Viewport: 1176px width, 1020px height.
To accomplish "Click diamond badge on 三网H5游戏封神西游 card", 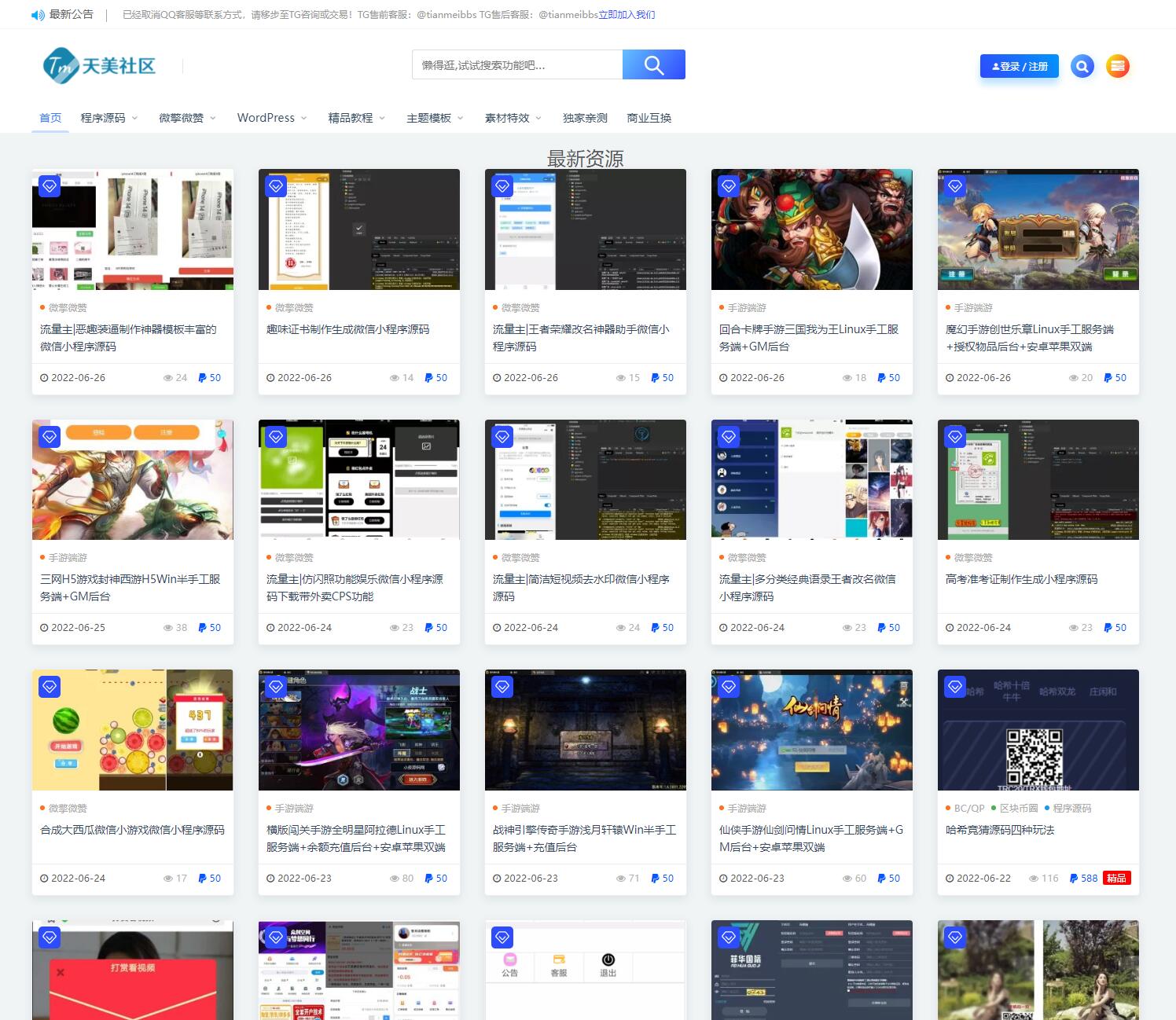I will click(x=50, y=437).
